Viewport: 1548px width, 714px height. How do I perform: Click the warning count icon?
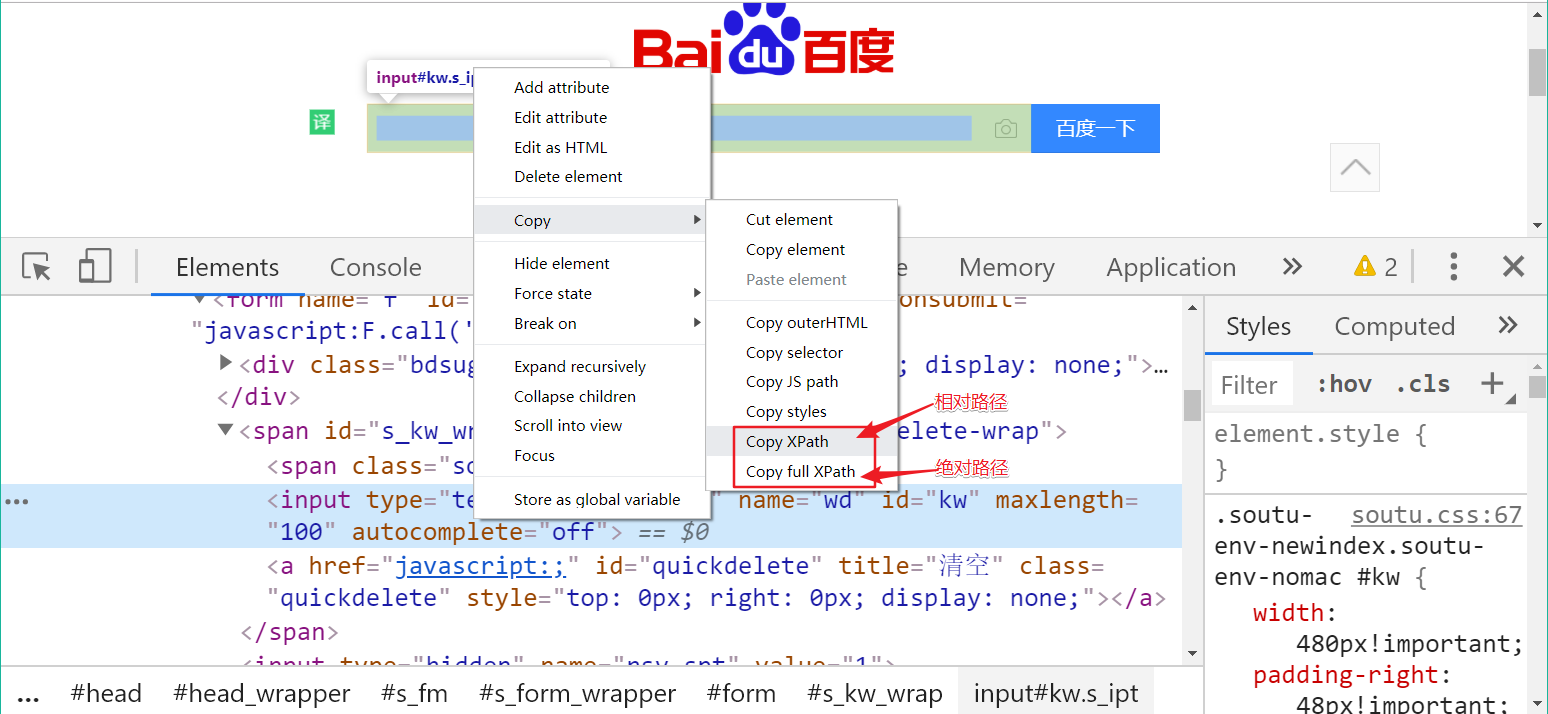[x=1375, y=266]
